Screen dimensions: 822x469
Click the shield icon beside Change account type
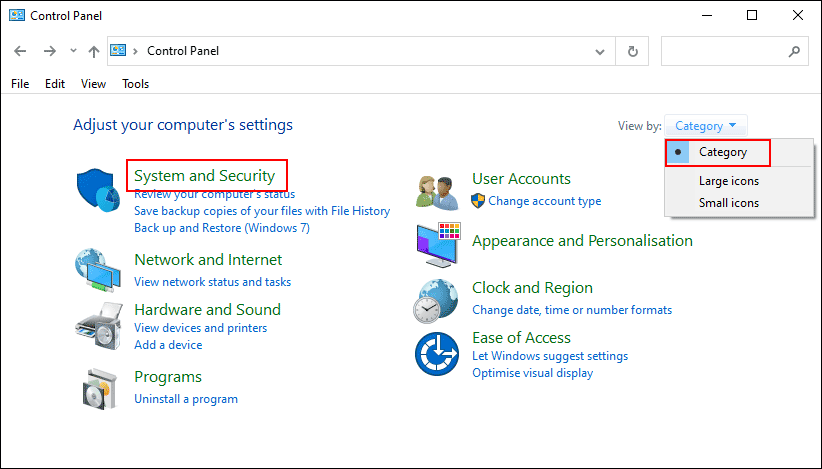478,201
